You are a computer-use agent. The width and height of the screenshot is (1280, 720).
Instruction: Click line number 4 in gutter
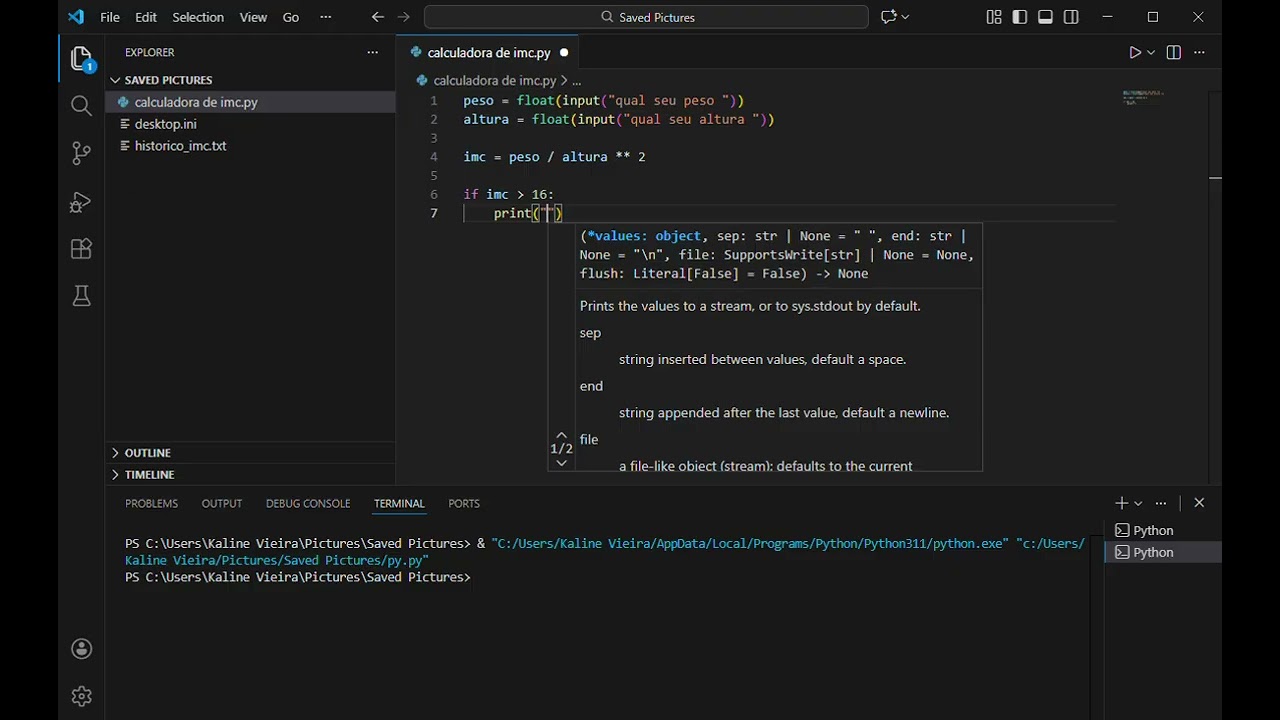(434, 157)
